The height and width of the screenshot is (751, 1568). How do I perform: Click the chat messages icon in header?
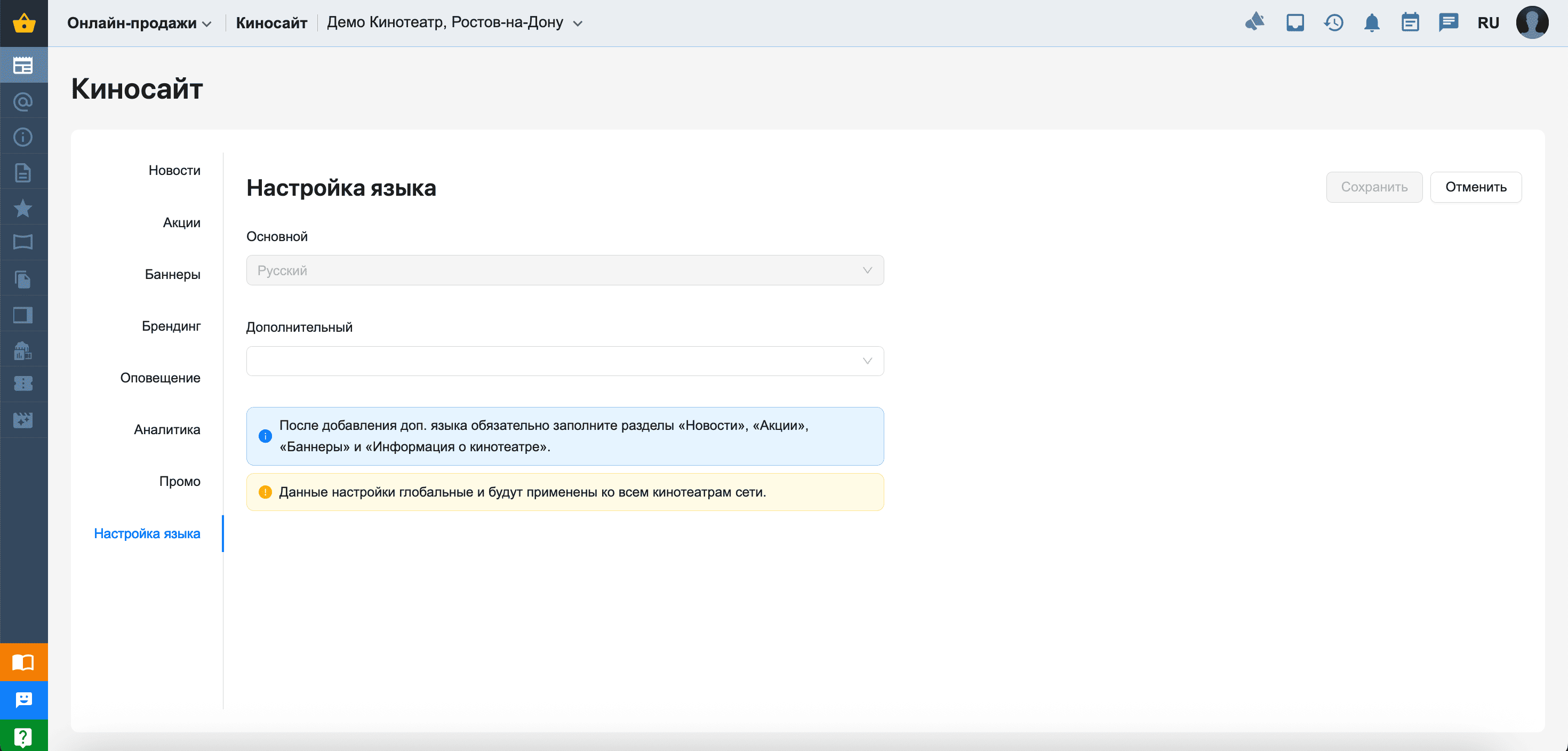coord(1448,23)
